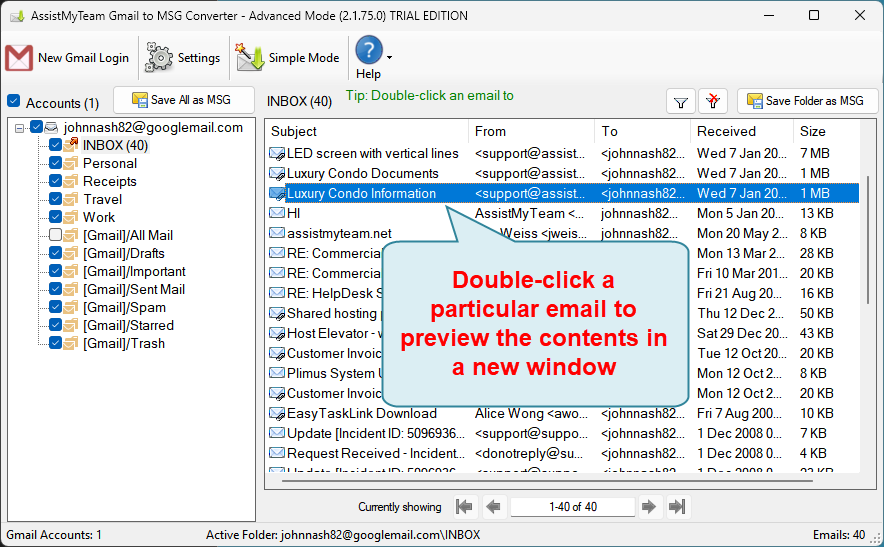The width and height of the screenshot is (884, 547).
Task: Open the Help dropdown arrow
Action: click(390, 58)
